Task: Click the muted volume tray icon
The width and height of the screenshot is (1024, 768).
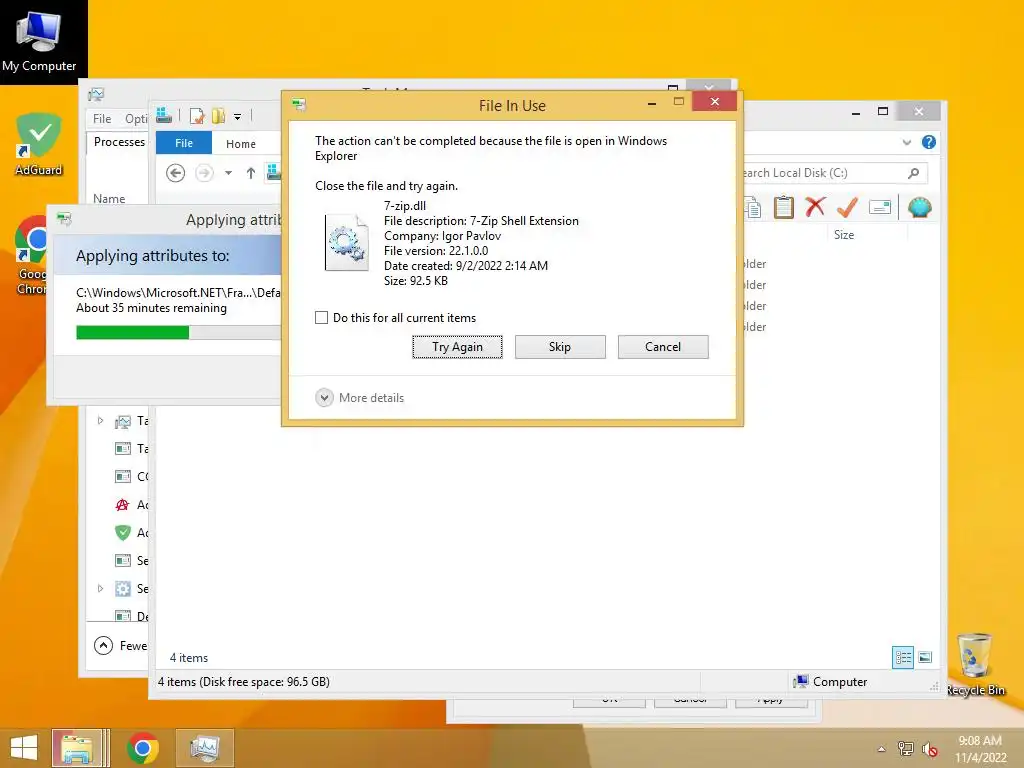Action: tap(930, 749)
